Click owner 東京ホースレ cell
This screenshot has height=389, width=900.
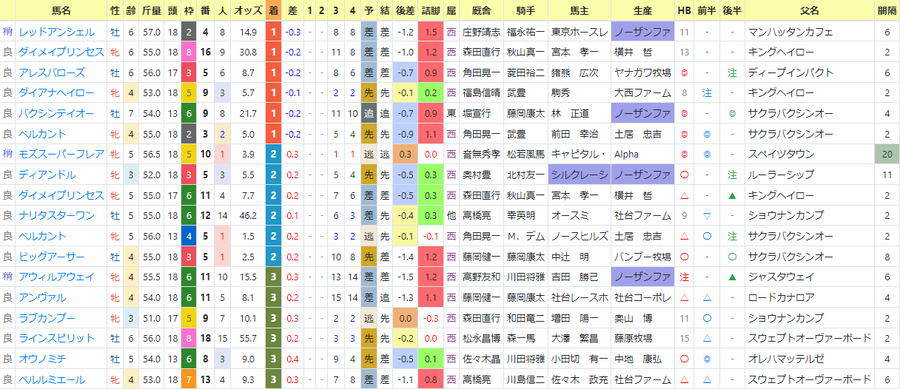[x=580, y=33]
